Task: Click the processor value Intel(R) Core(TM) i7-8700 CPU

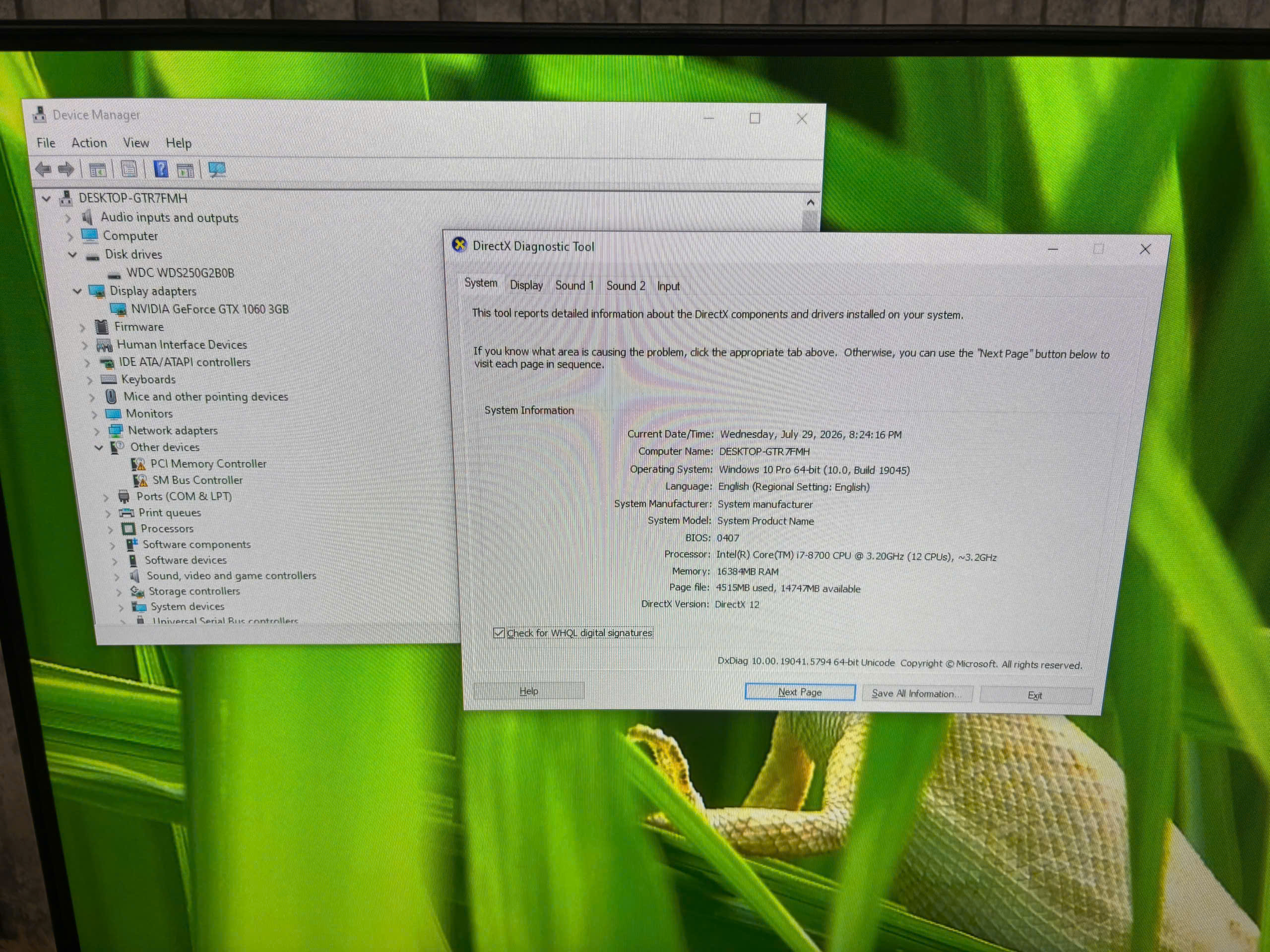Action: tap(856, 556)
